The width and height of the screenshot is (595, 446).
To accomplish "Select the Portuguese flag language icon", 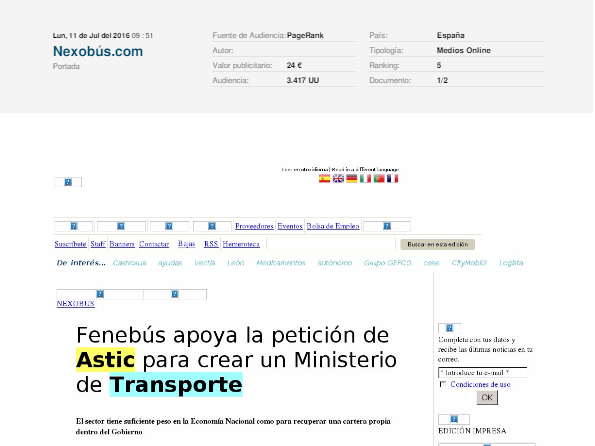I will 379,178.
